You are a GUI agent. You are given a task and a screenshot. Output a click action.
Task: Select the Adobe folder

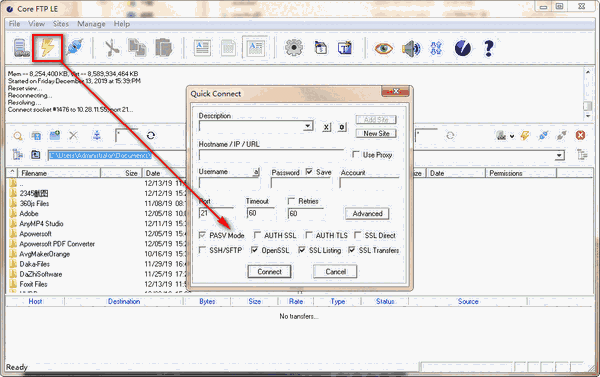(29, 214)
